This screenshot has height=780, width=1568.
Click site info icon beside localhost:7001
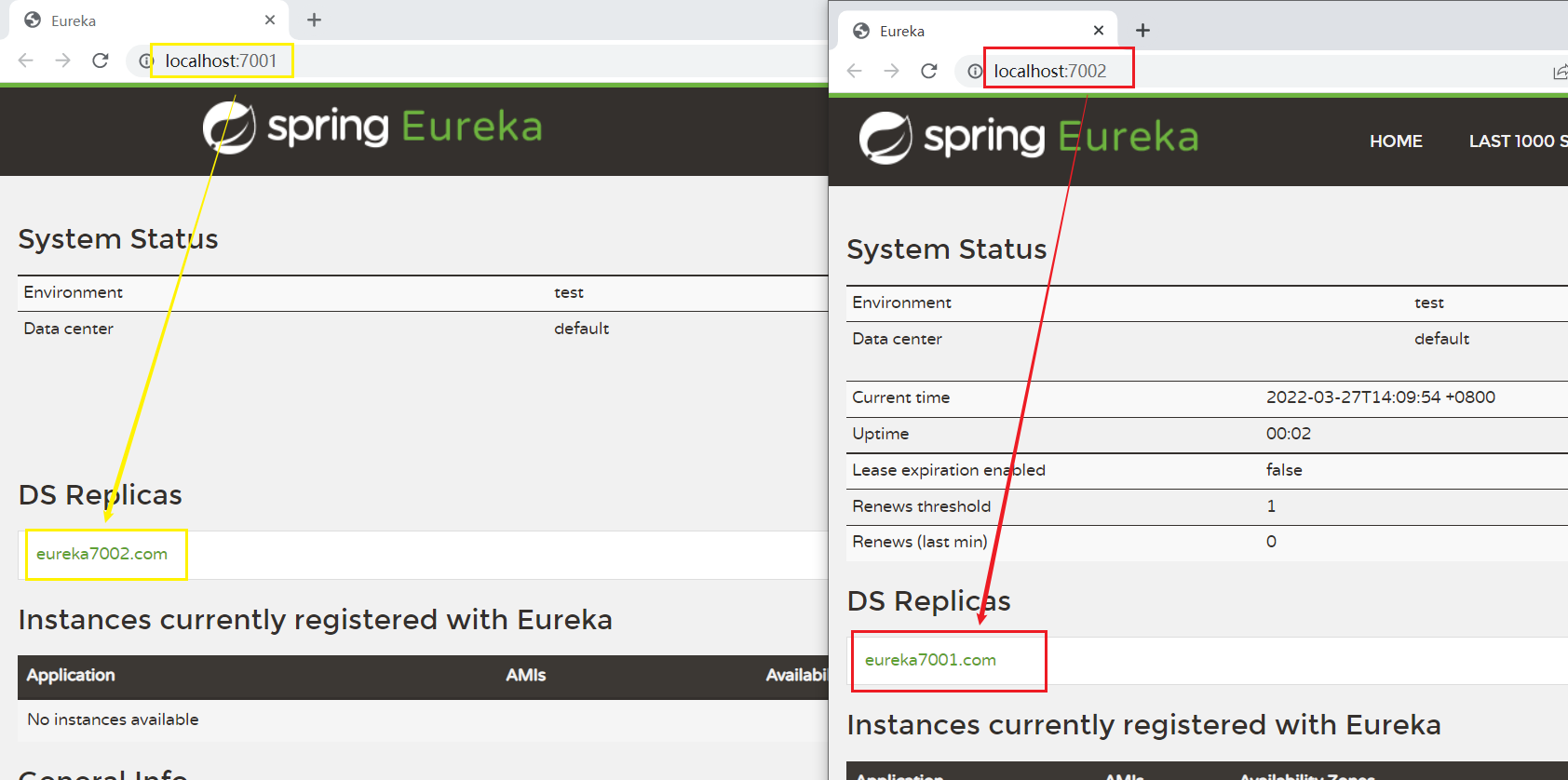coord(145,61)
